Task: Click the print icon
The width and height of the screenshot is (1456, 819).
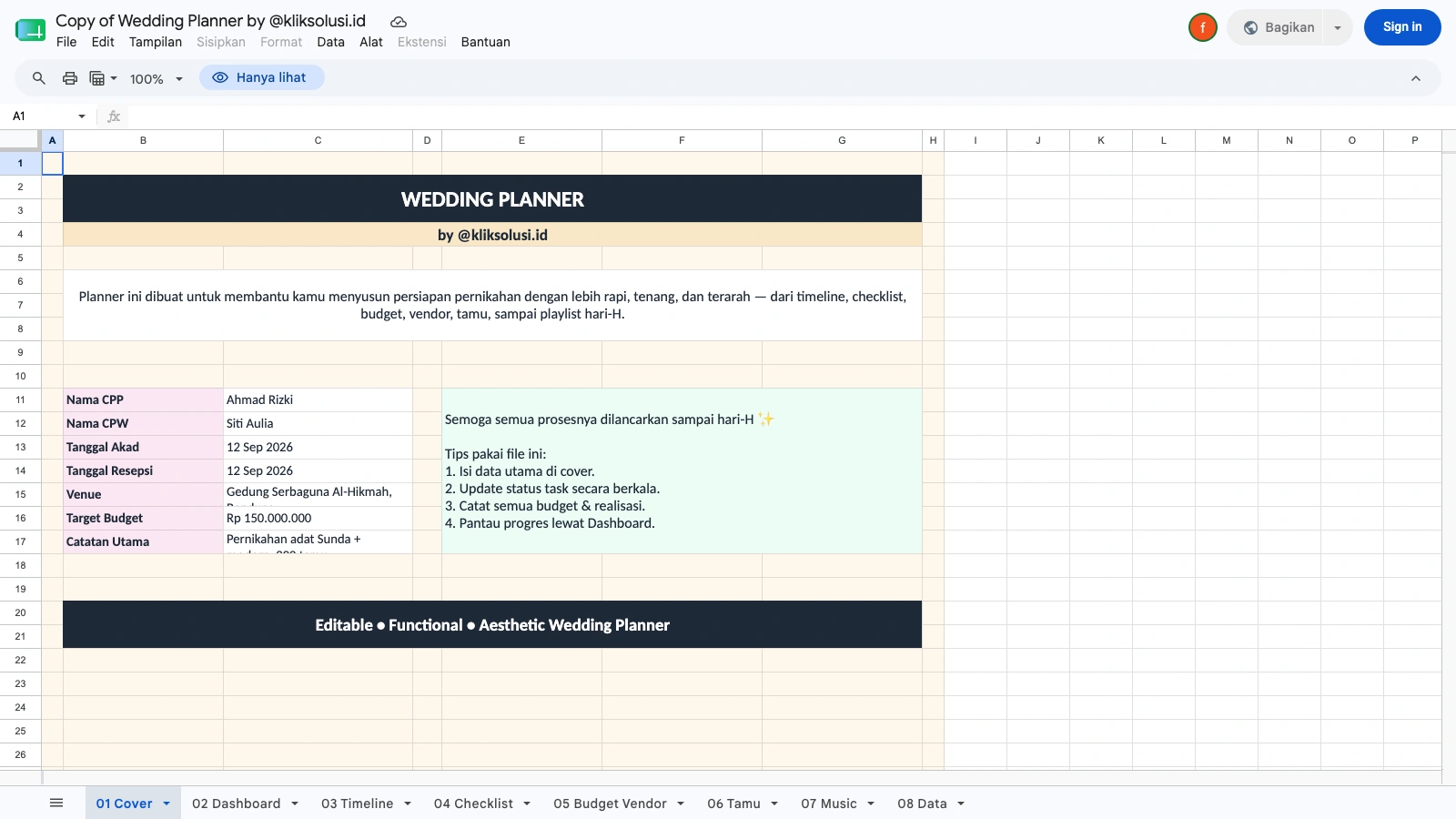Action: tap(70, 78)
